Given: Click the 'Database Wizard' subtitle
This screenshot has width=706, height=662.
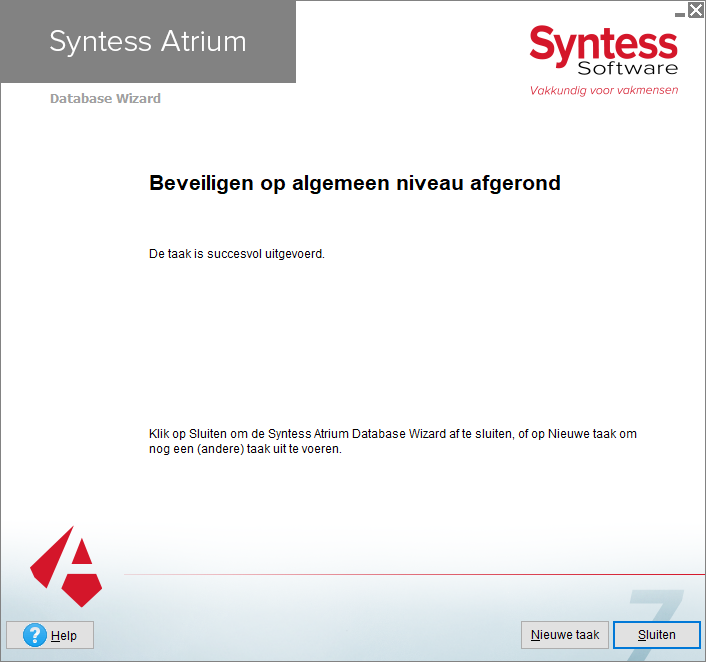Looking at the screenshot, I should (105, 99).
